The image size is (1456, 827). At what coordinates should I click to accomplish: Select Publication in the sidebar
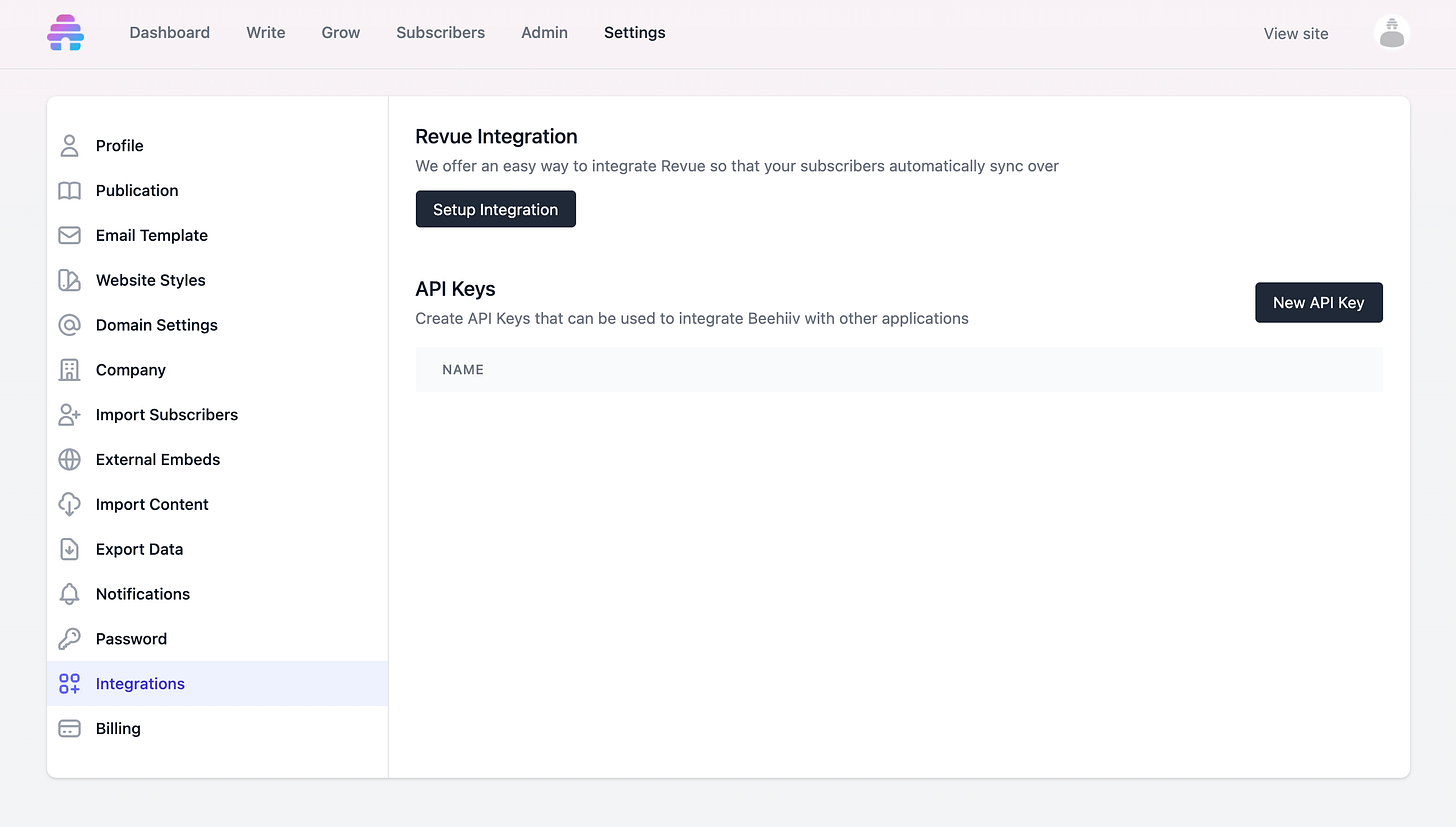point(218,191)
